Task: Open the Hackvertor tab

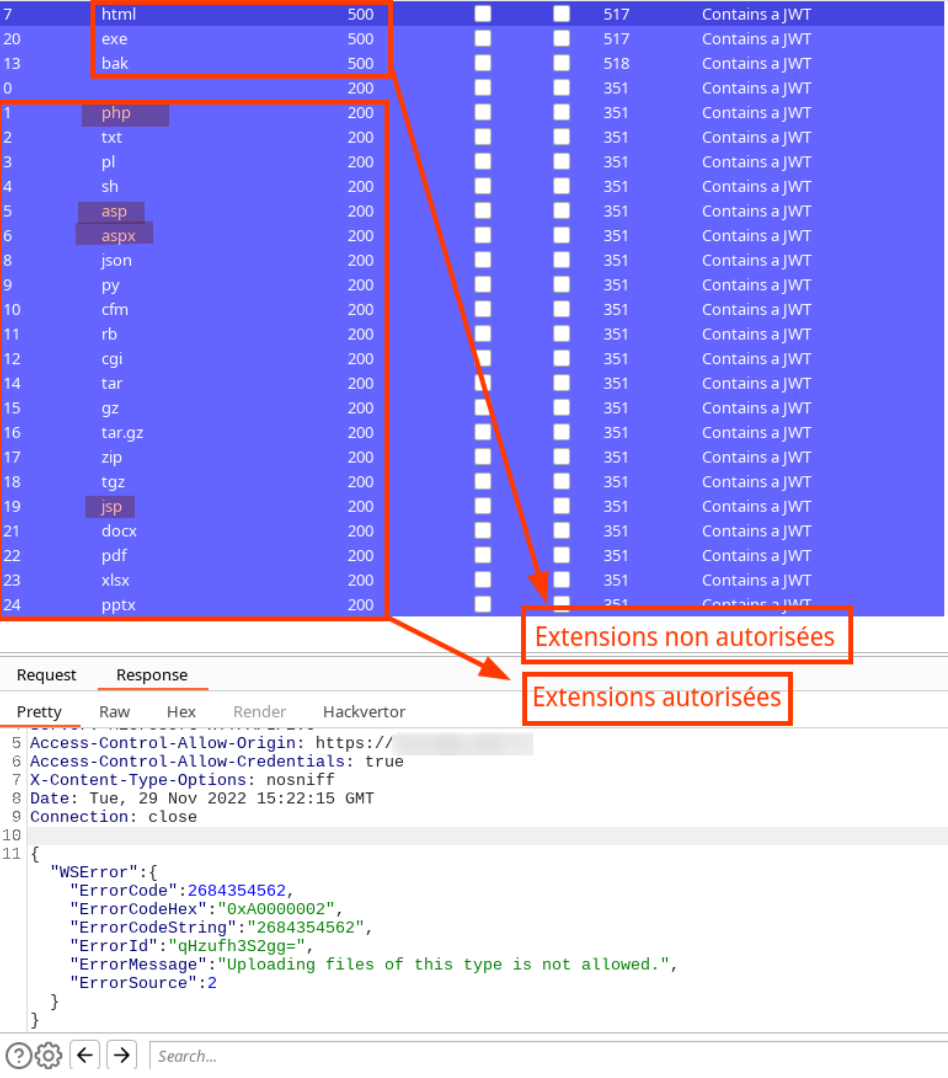Action: point(364,712)
